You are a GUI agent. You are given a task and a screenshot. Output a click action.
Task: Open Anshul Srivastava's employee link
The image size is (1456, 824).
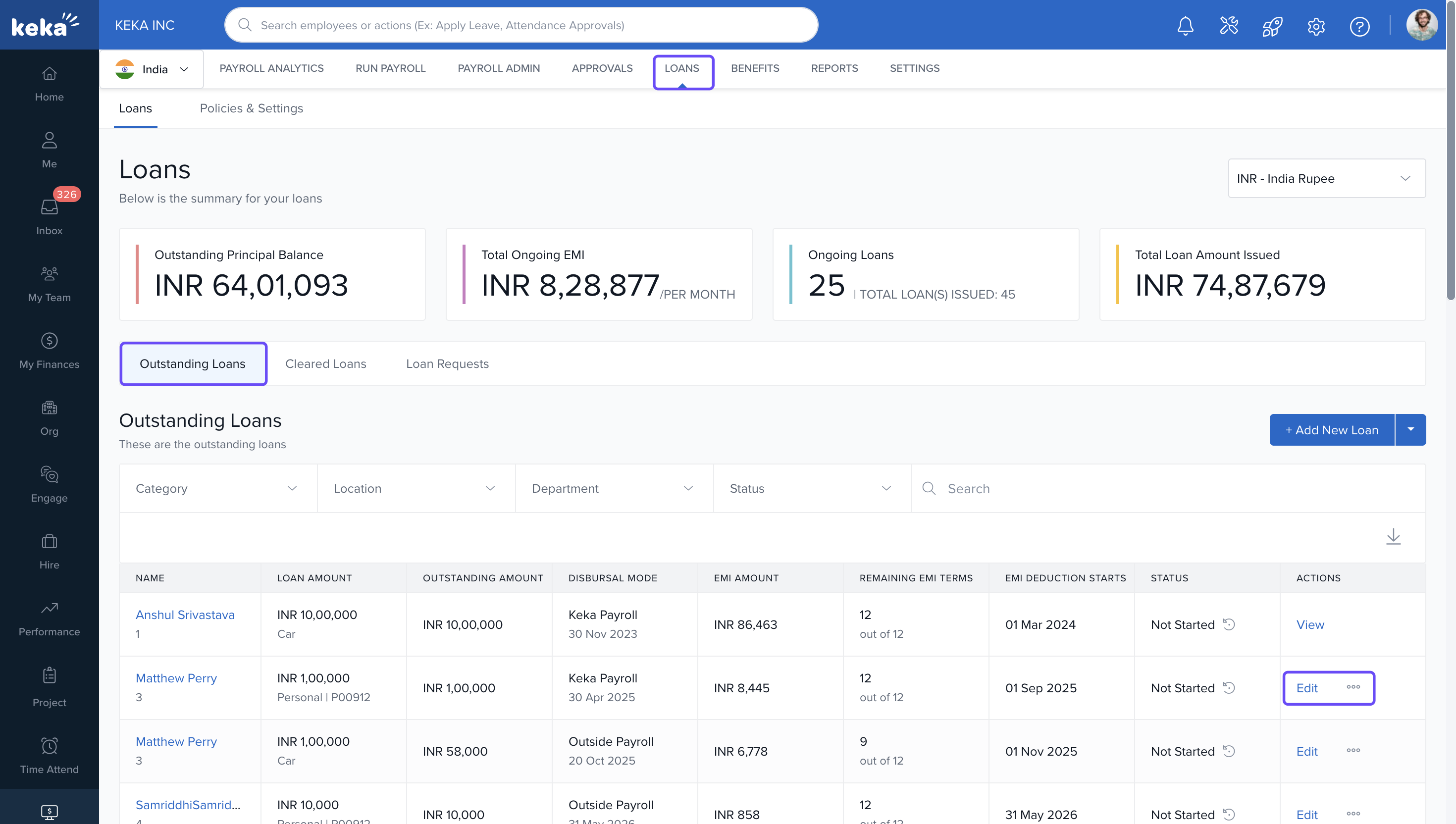pos(185,615)
